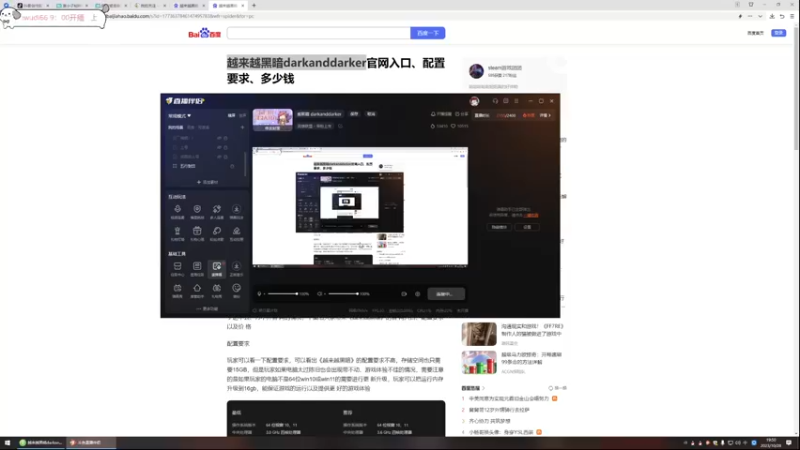Open smiley icon tool in 基础工具 section
The width and height of the screenshot is (800, 450).
tap(236, 291)
